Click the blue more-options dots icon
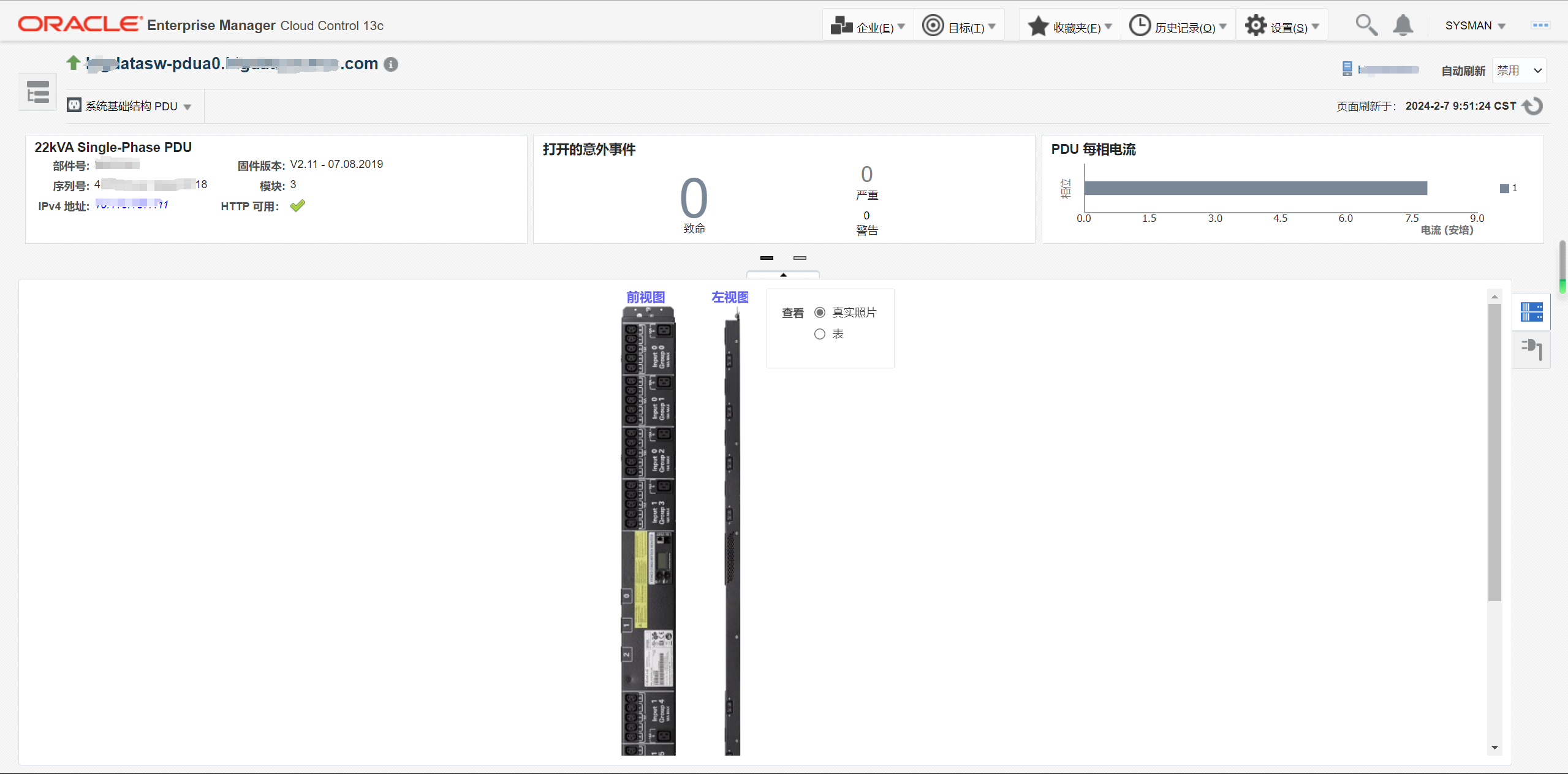The image size is (1568, 774). (x=1540, y=26)
